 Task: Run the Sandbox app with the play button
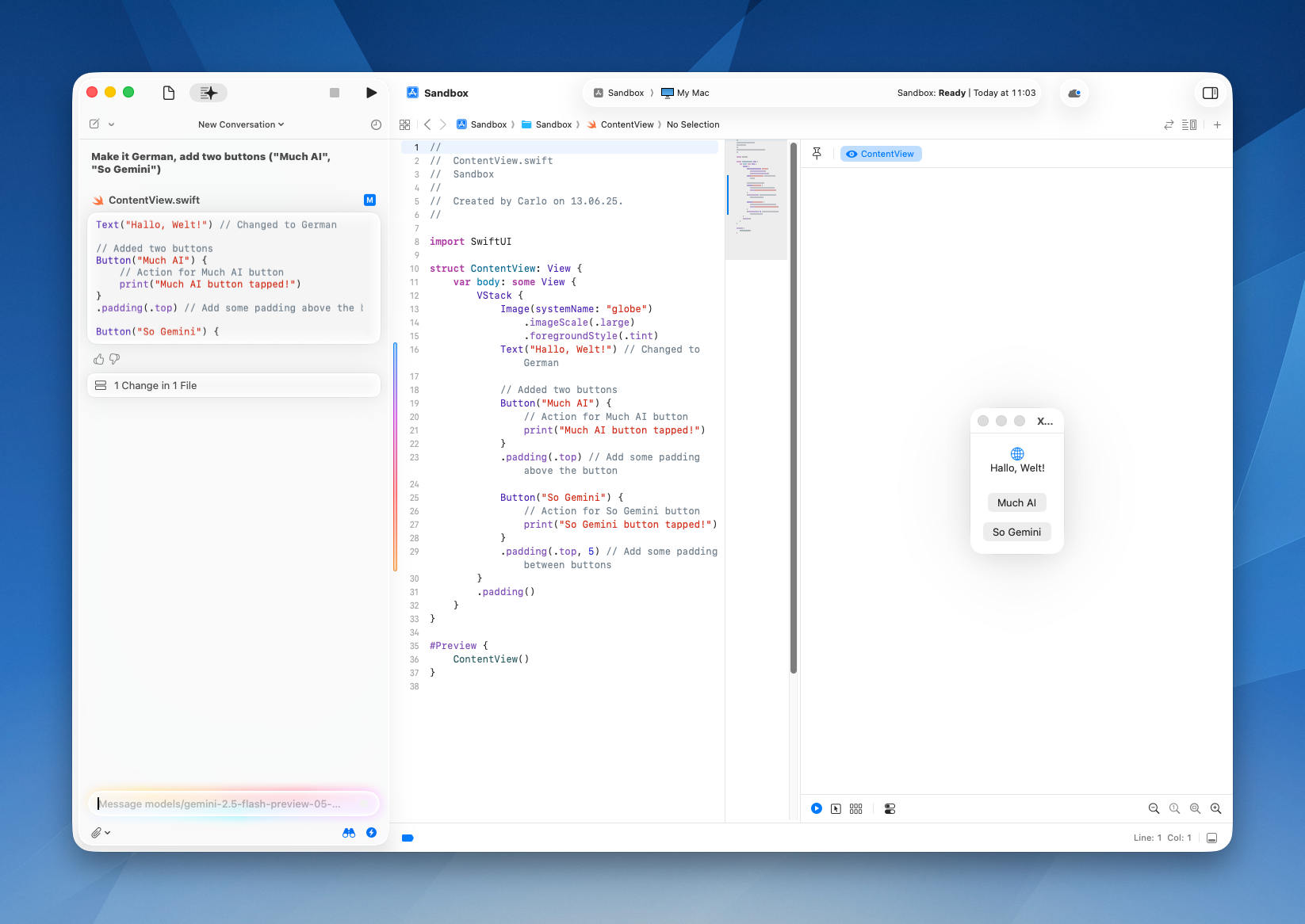(x=371, y=92)
